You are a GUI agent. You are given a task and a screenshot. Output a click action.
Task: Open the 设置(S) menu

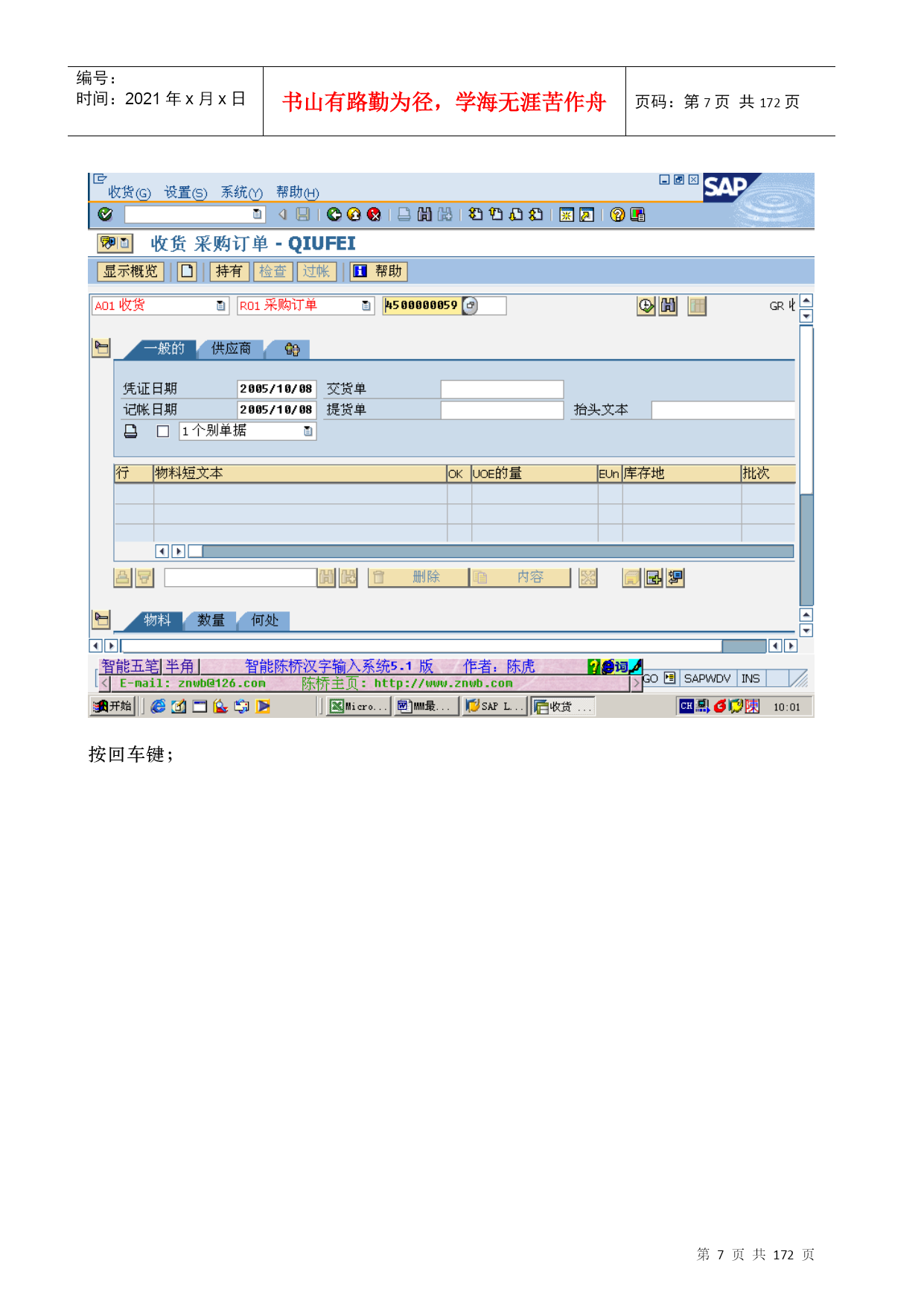point(185,192)
